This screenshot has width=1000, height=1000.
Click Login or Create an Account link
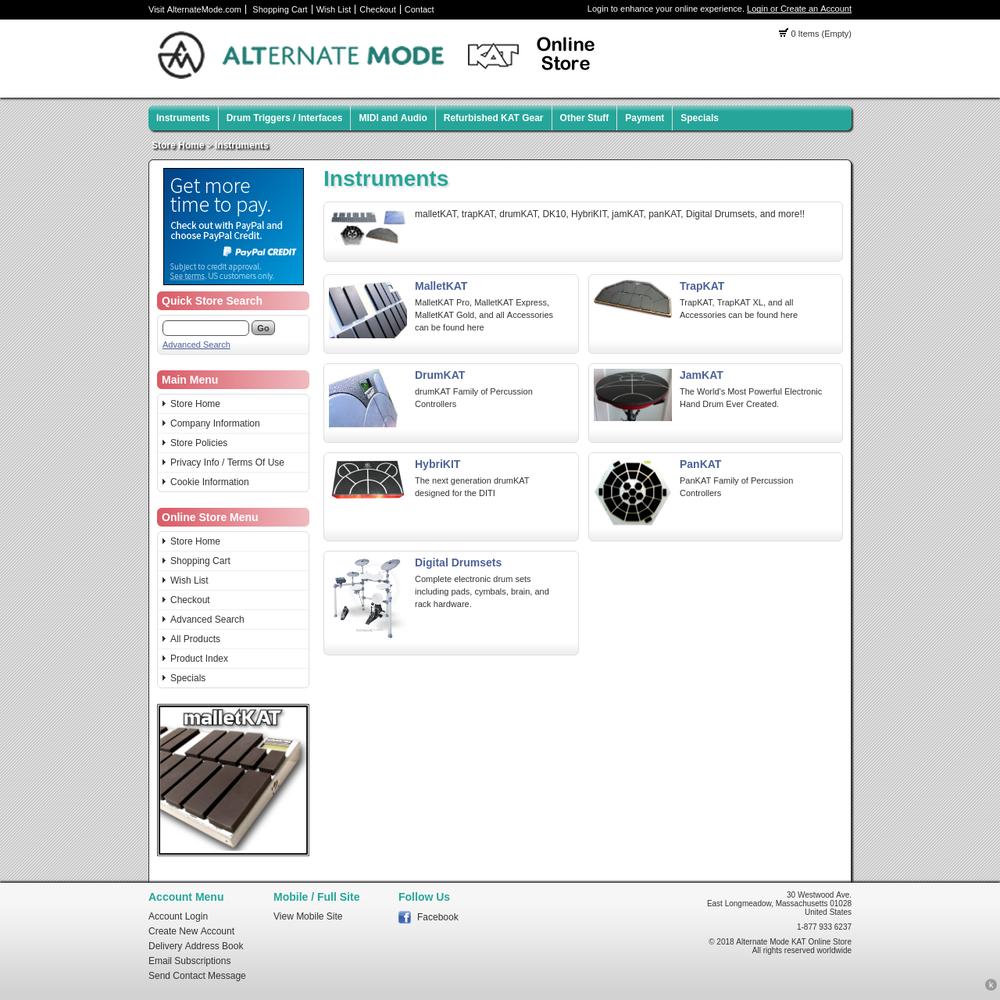(799, 9)
